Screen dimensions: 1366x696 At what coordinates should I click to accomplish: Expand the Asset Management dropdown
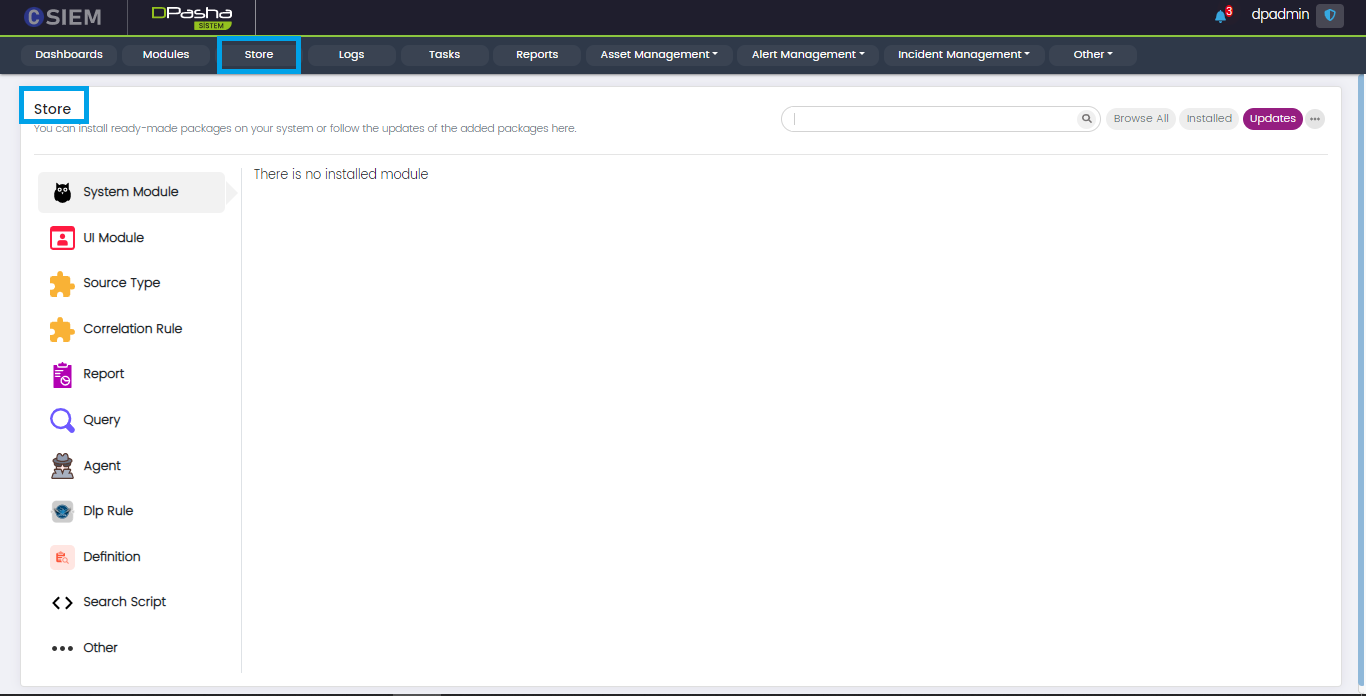point(659,55)
